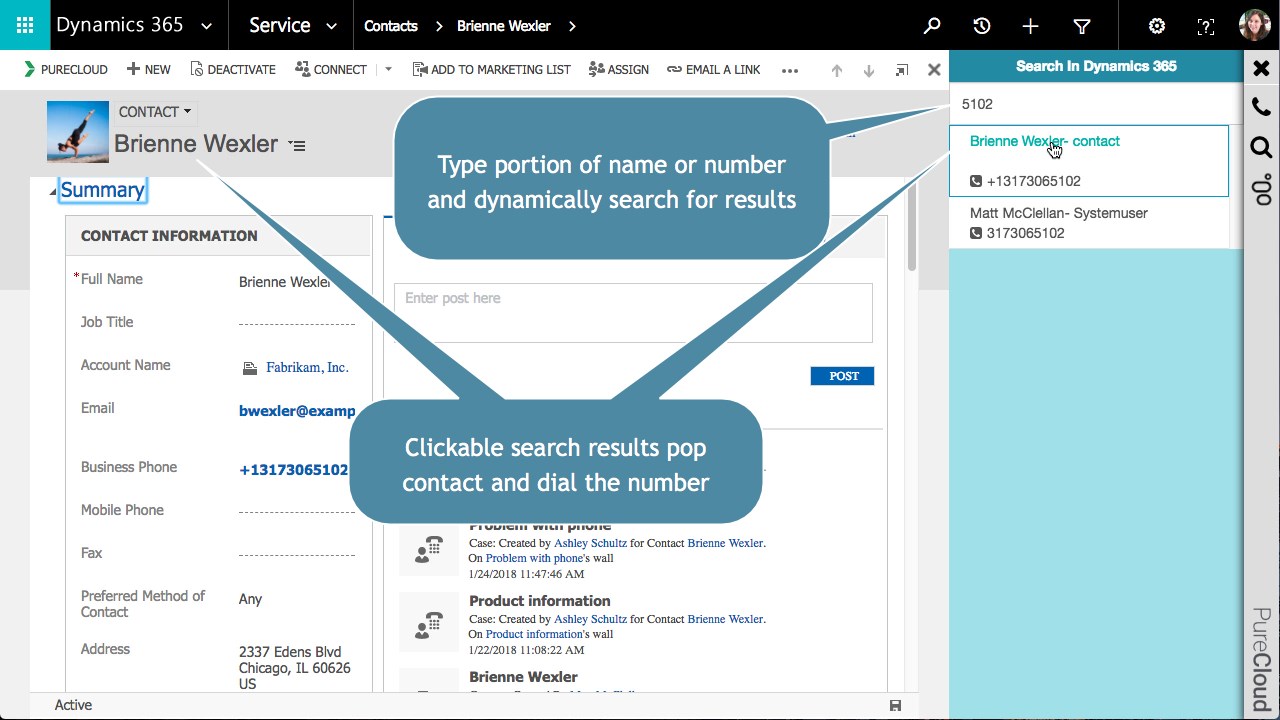Collapse the Summary section
Screen dimensions: 1280x720
tap(53, 191)
